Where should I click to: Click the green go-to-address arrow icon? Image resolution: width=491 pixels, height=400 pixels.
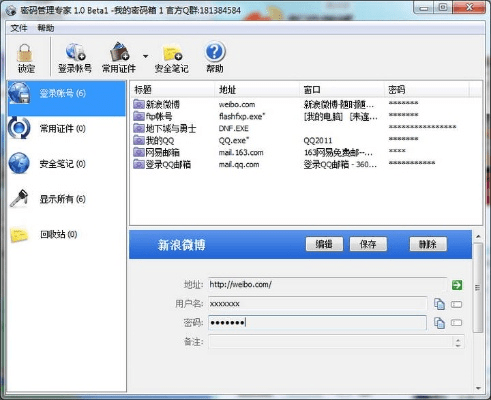click(x=457, y=285)
